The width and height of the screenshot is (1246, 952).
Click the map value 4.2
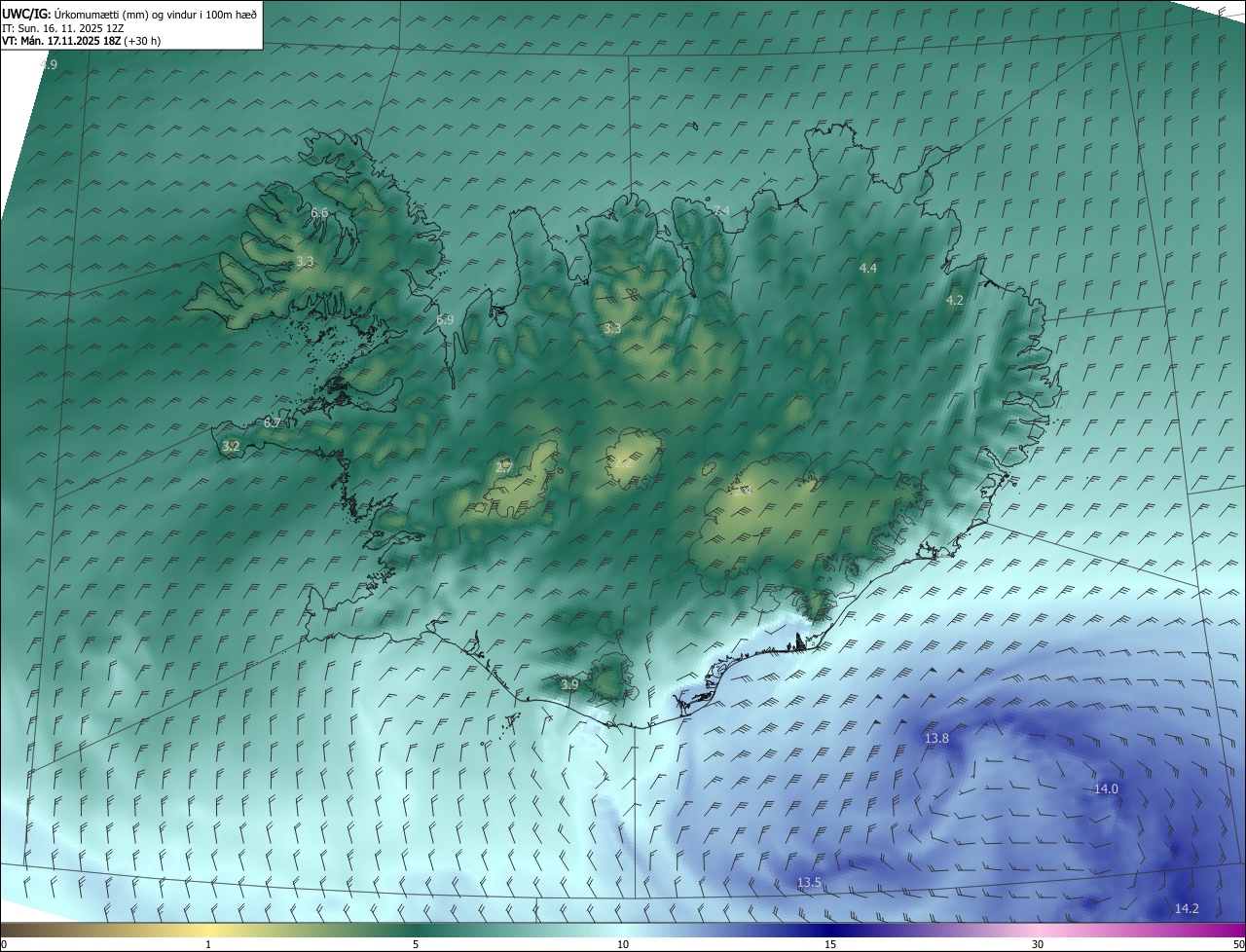(x=955, y=300)
